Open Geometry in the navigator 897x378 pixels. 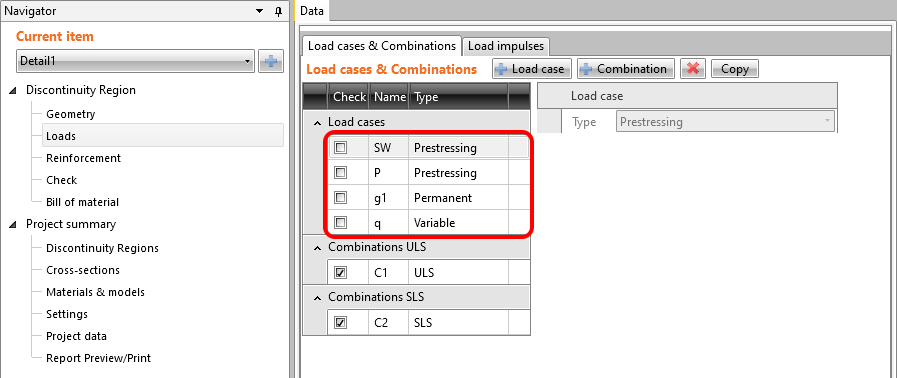pyautogui.click(x=70, y=114)
